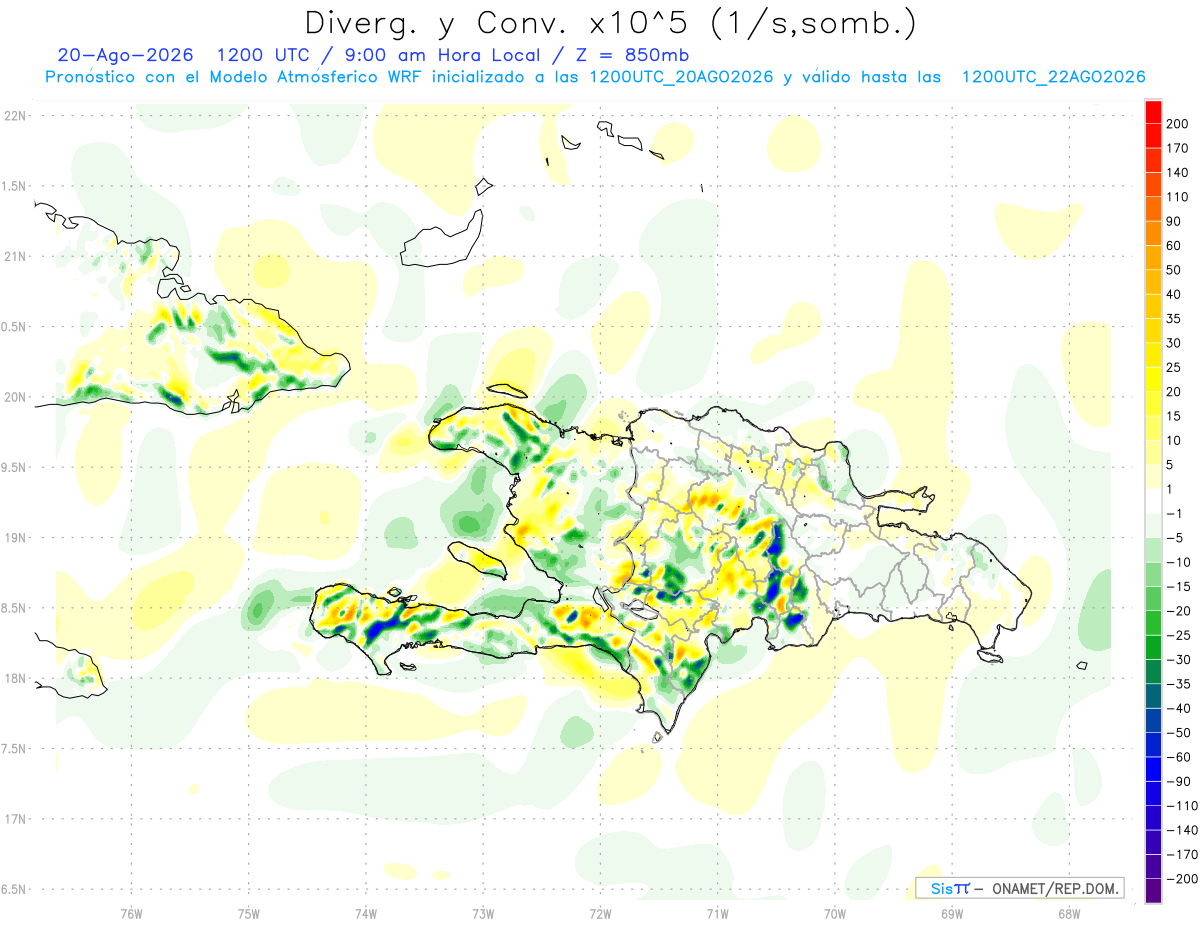Click positive legend value '5'

coord(1171,465)
